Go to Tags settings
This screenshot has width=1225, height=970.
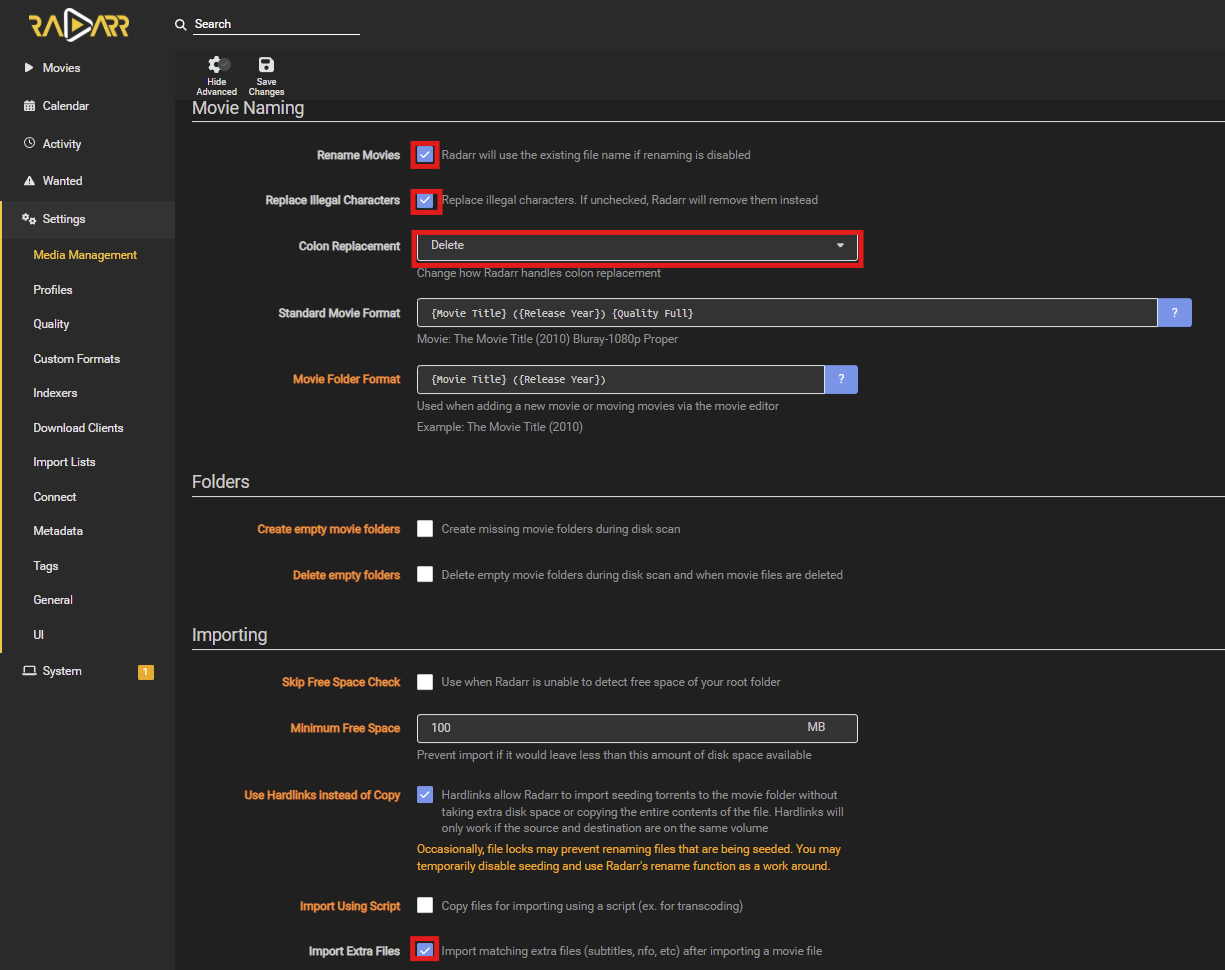click(x=46, y=566)
